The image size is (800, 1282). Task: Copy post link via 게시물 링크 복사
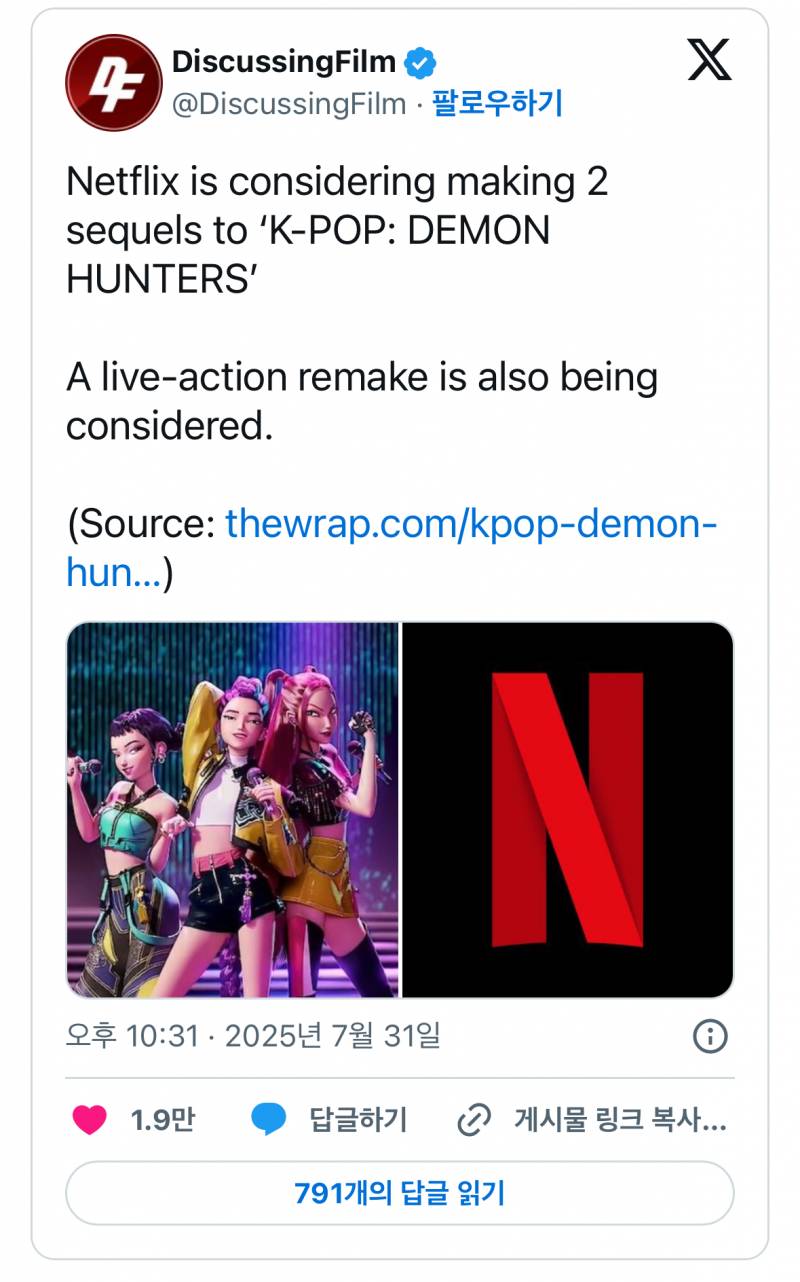[619, 1120]
